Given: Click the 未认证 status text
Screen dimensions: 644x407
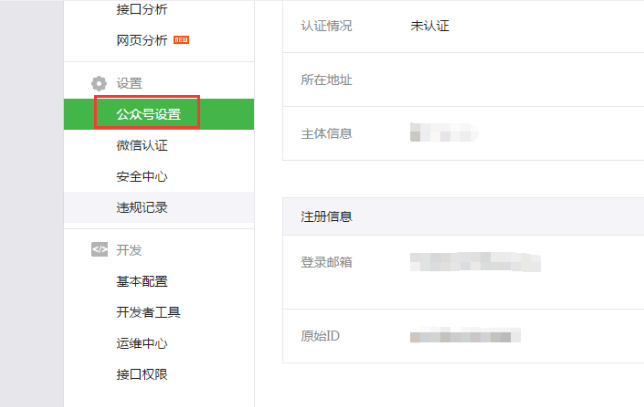Looking at the screenshot, I should point(430,26).
